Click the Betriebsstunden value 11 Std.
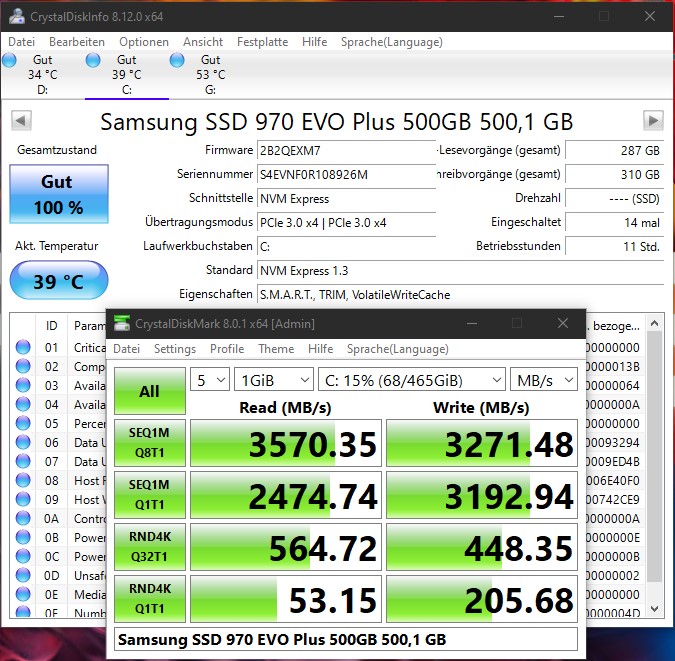The image size is (675, 661). pos(614,246)
